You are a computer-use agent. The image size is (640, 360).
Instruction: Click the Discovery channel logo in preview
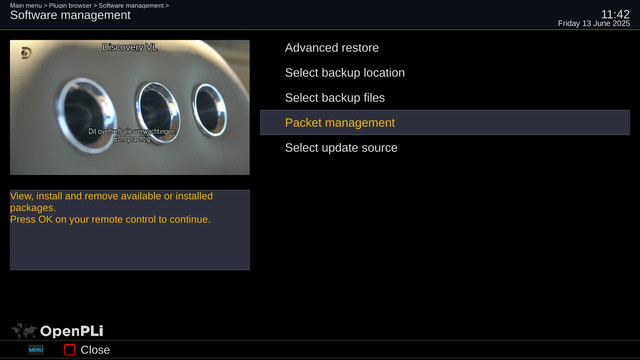26,53
